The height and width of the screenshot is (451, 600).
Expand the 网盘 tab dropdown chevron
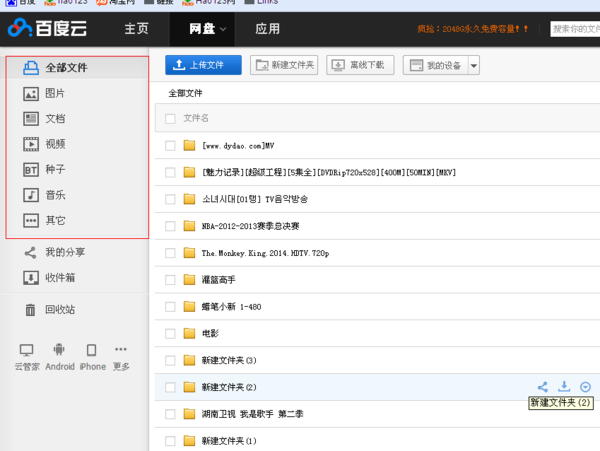(224, 29)
